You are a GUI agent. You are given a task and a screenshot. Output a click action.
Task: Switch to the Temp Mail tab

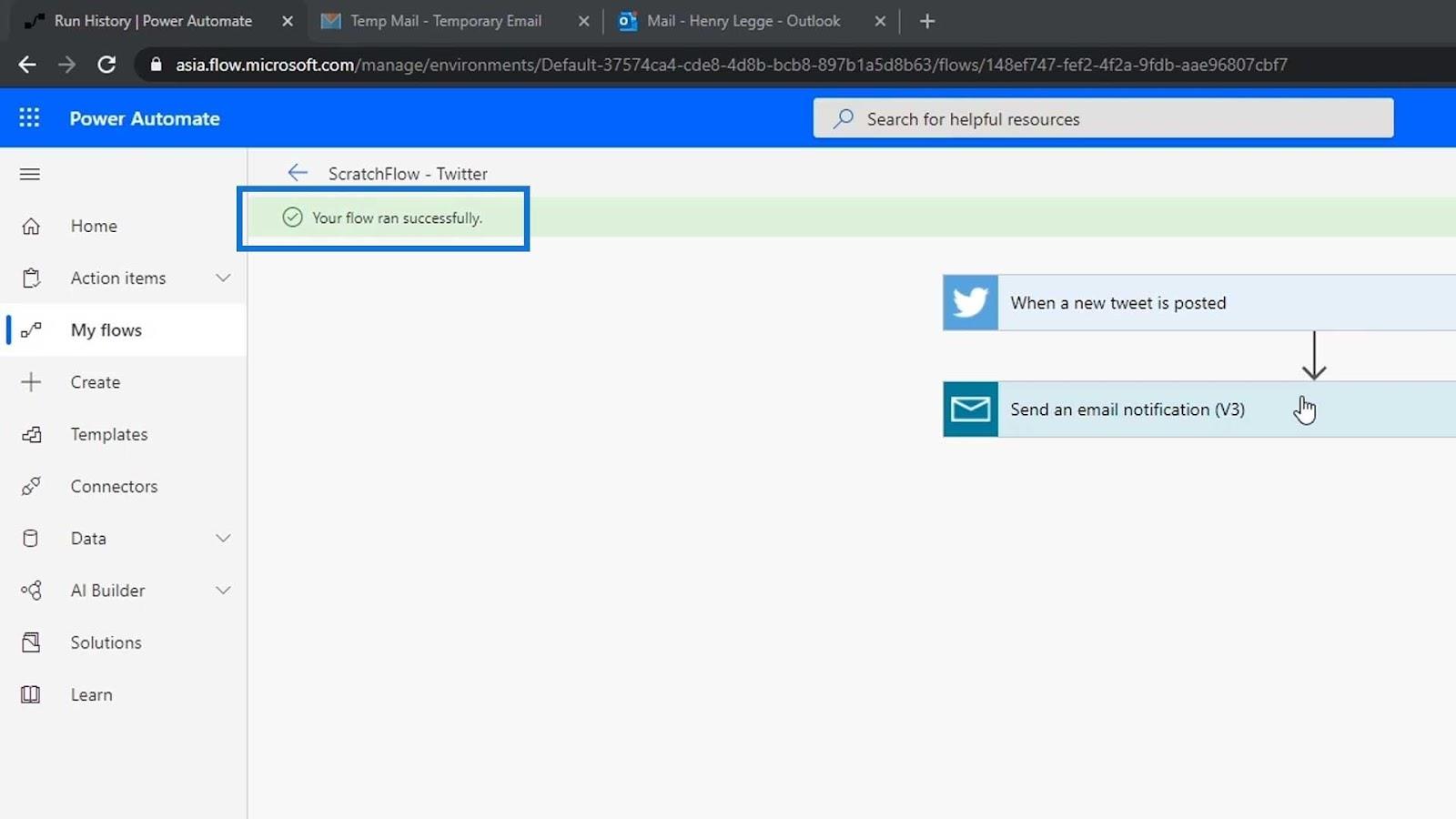tap(445, 21)
